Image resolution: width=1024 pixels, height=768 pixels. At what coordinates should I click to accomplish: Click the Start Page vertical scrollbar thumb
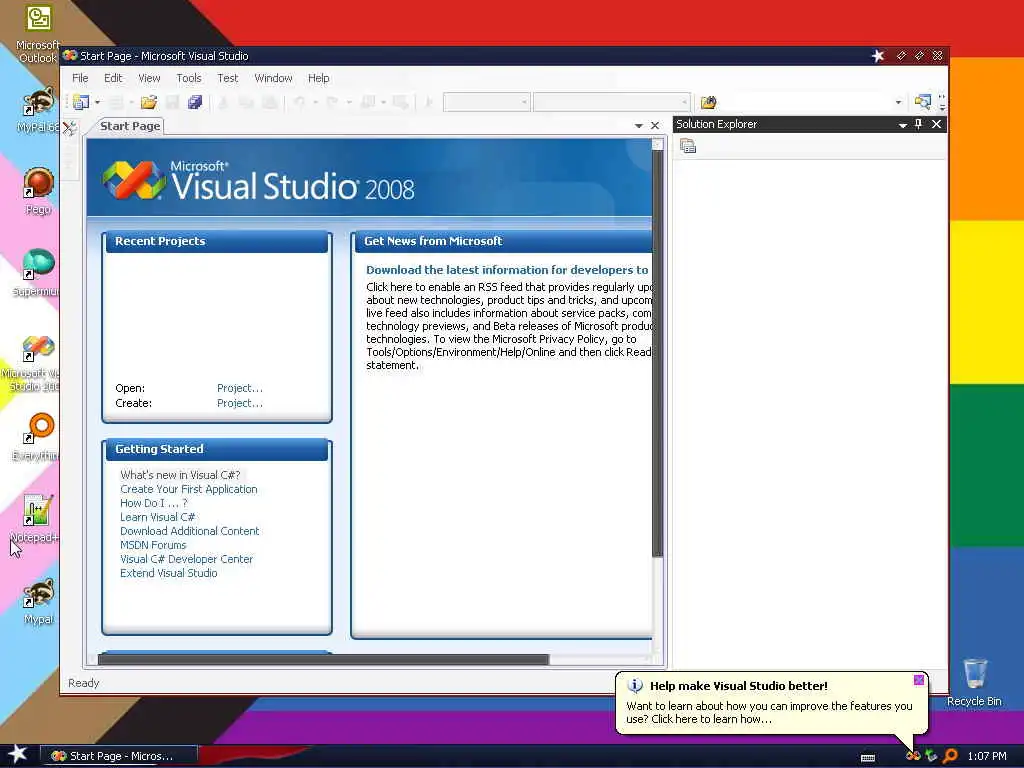pos(658,353)
